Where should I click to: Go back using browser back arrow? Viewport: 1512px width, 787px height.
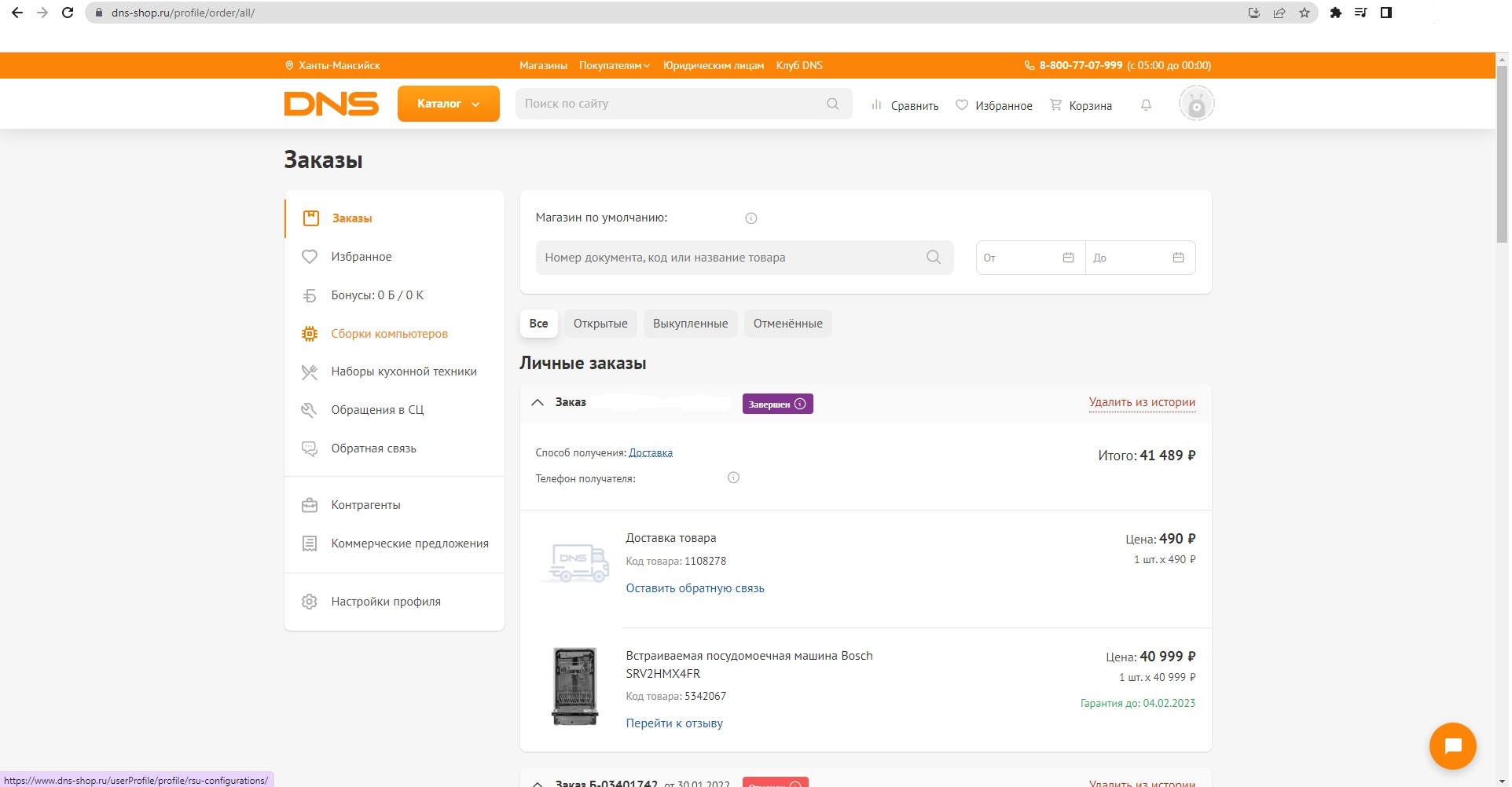coord(17,13)
